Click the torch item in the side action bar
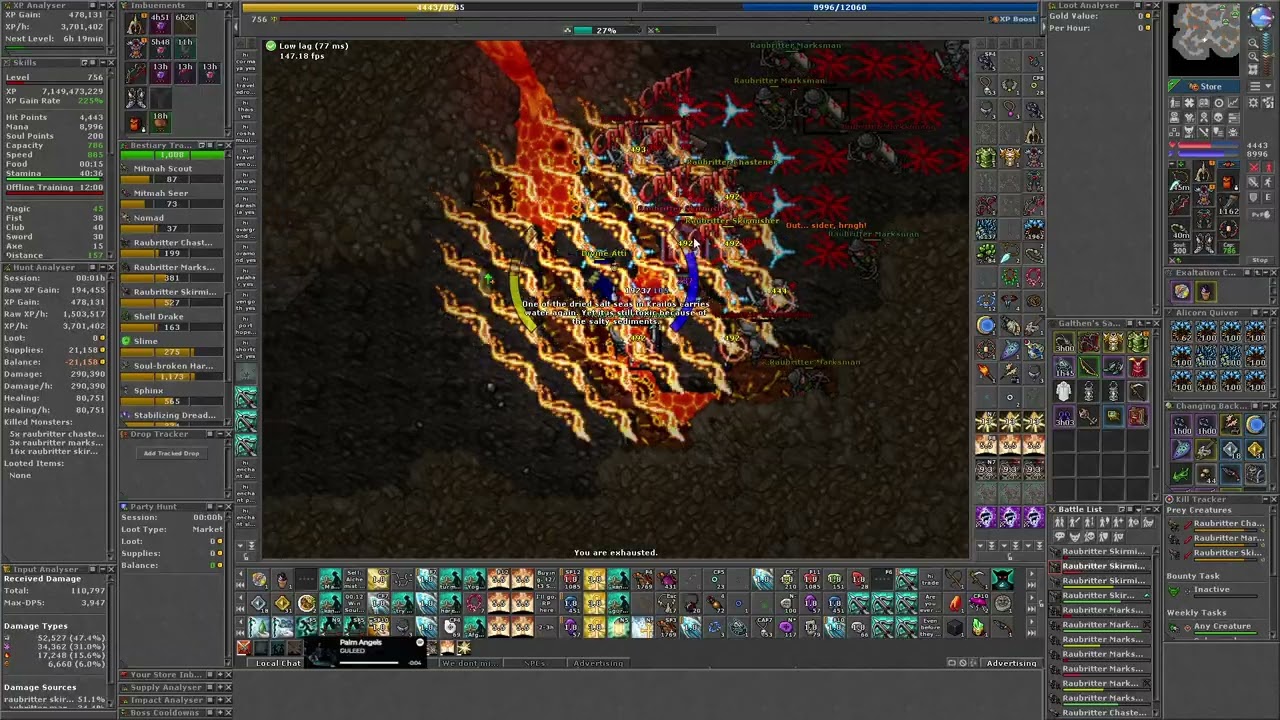 pos(986,374)
